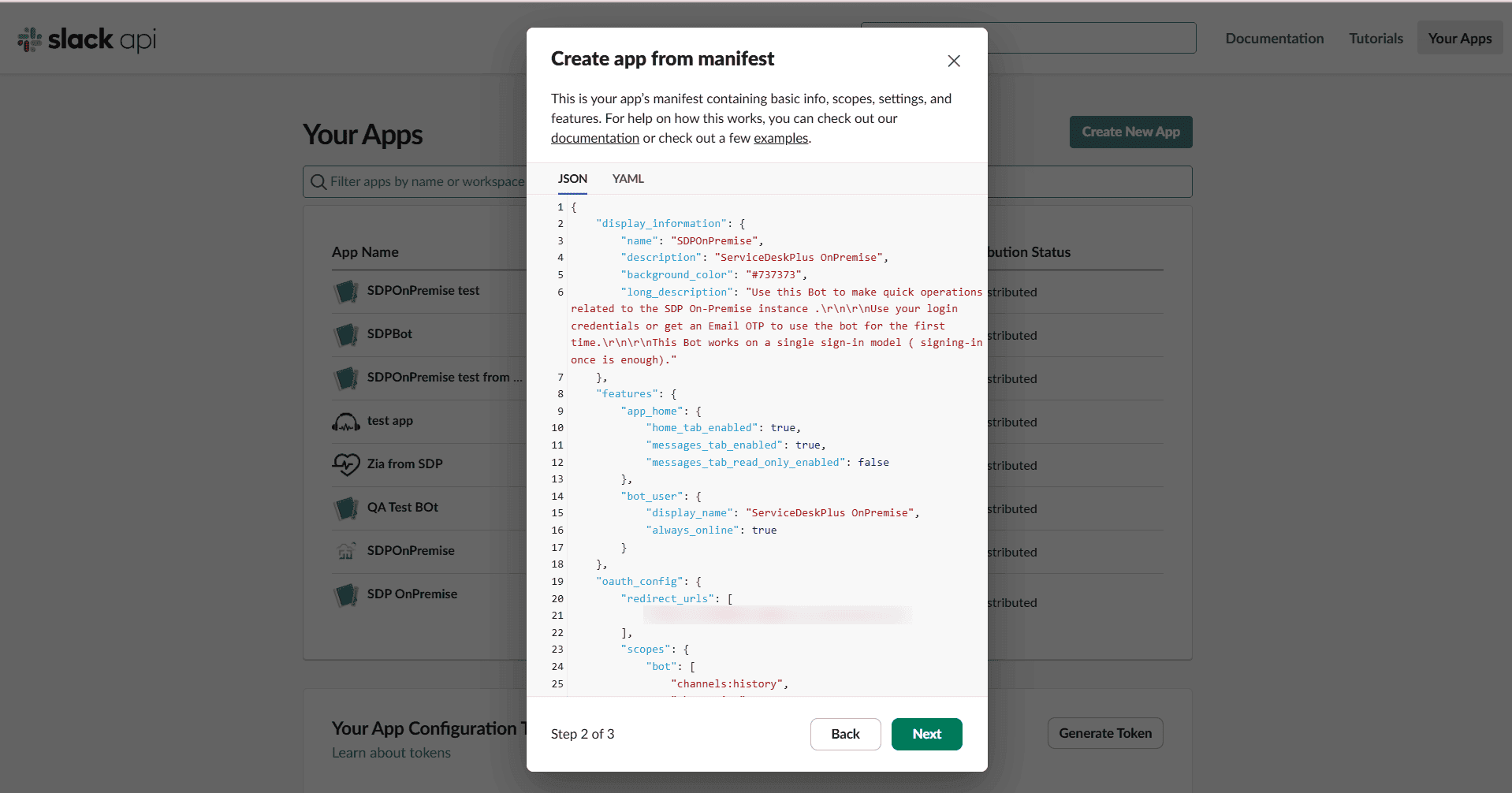Image resolution: width=1512 pixels, height=793 pixels.
Task: Click the SDP OnPremise app icon
Action: point(345,595)
